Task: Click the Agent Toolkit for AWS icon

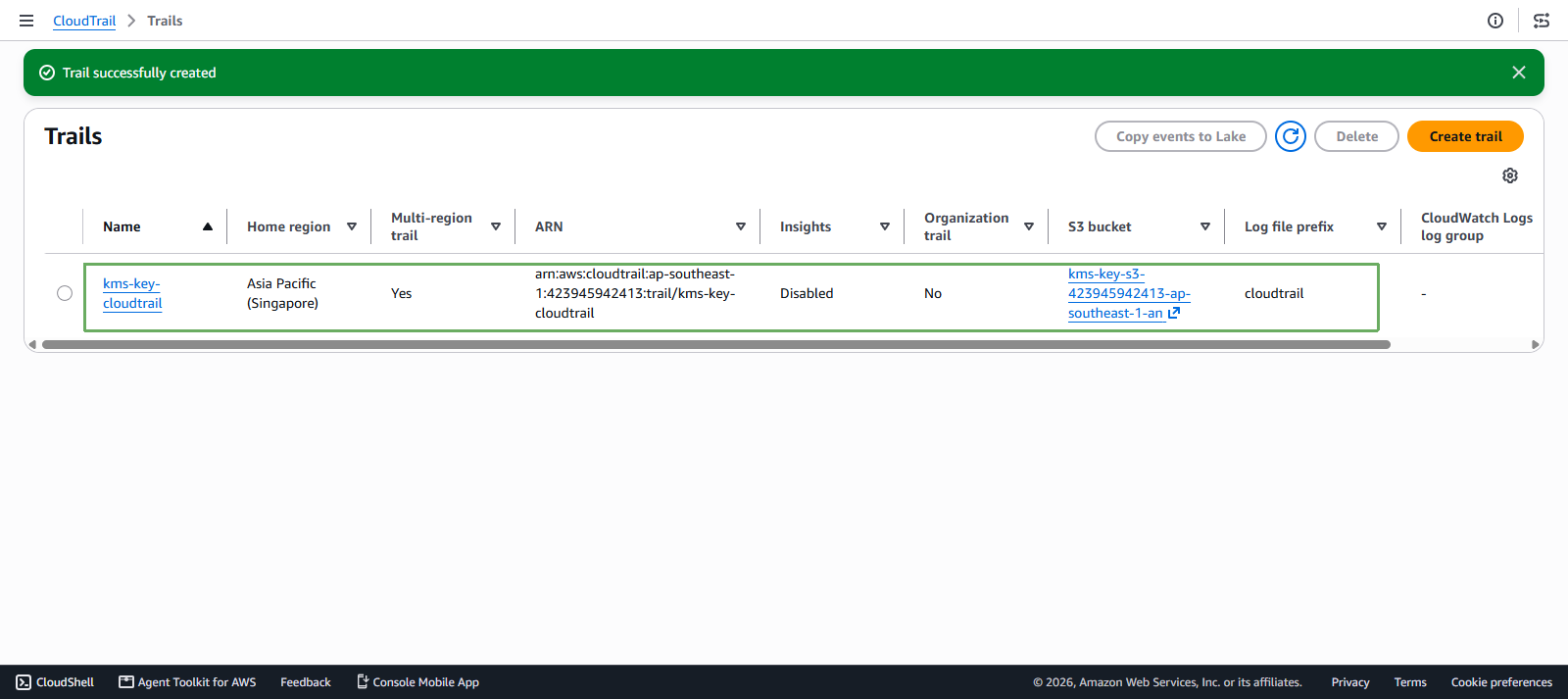Action: coord(126,682)
